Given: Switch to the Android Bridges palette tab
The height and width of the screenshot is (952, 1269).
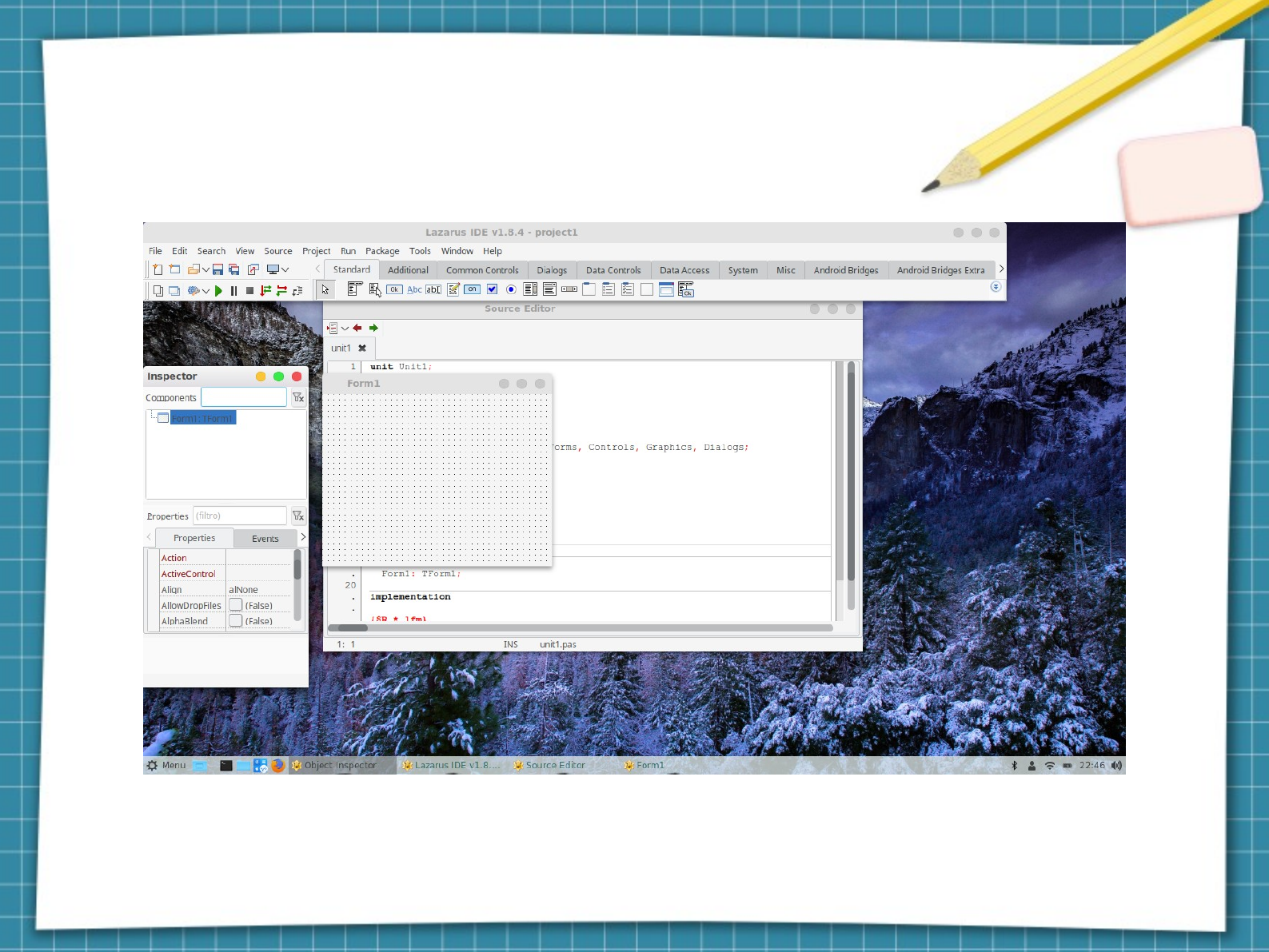Looking at the screenshot, I should tap(846, 270).
